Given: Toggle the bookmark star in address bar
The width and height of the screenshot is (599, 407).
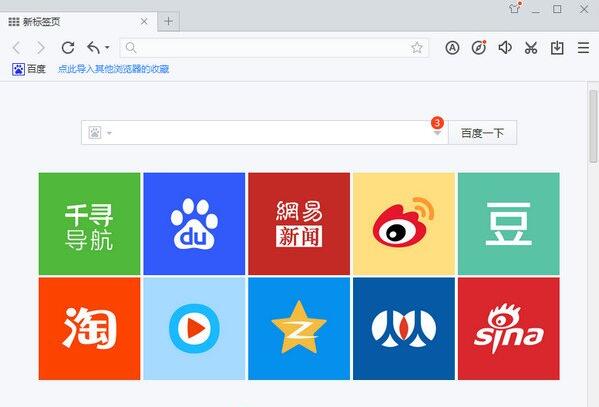Looking at the screenshot, I should [417, 48].
